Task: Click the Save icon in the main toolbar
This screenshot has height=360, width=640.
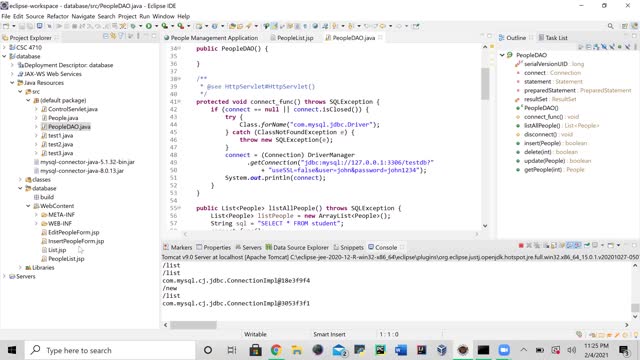Action: 22,26
